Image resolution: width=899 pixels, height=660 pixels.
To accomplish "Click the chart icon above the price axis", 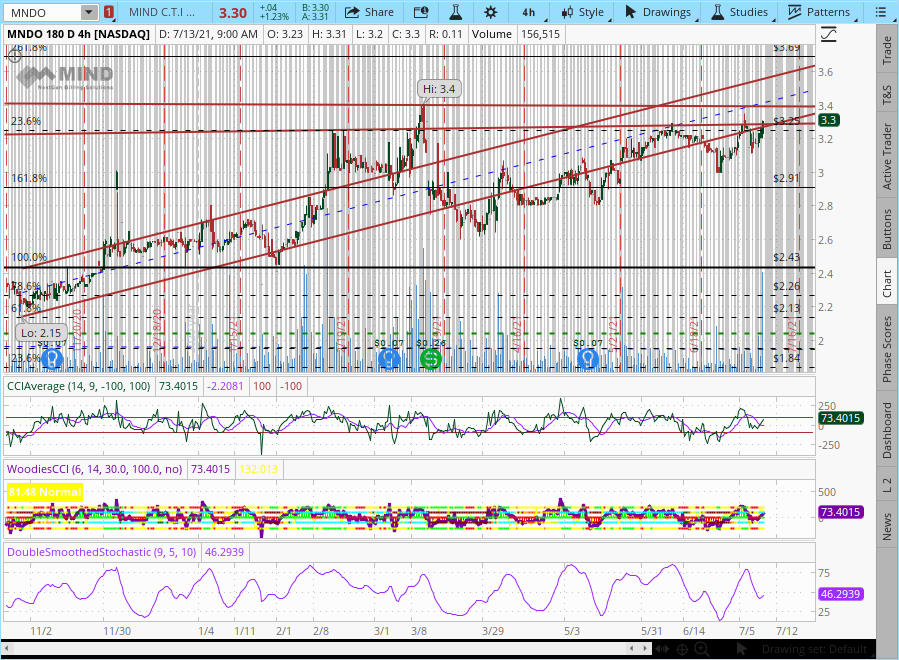I will pos(829,34).
